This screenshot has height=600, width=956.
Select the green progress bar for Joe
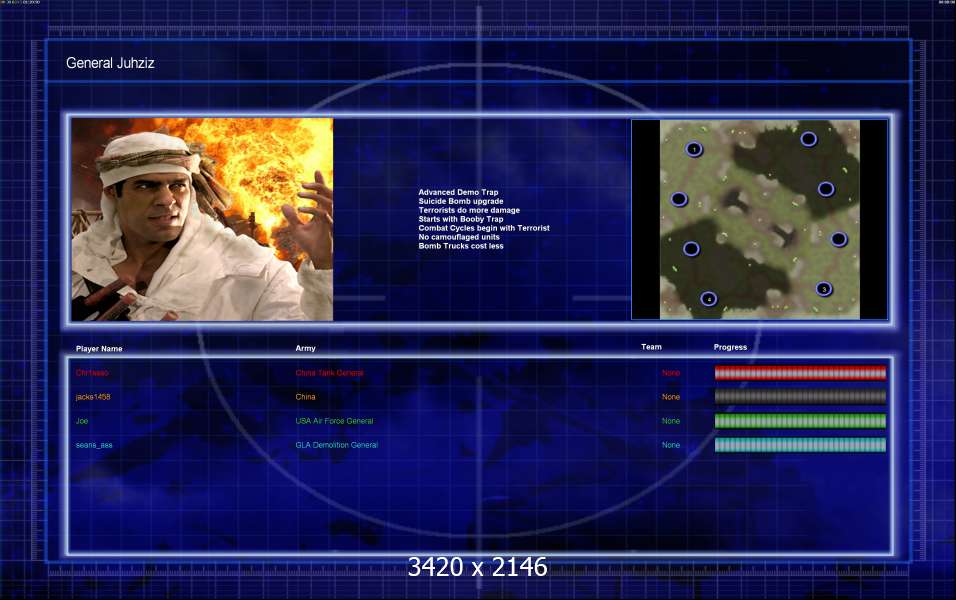click(x=800, y=421)
